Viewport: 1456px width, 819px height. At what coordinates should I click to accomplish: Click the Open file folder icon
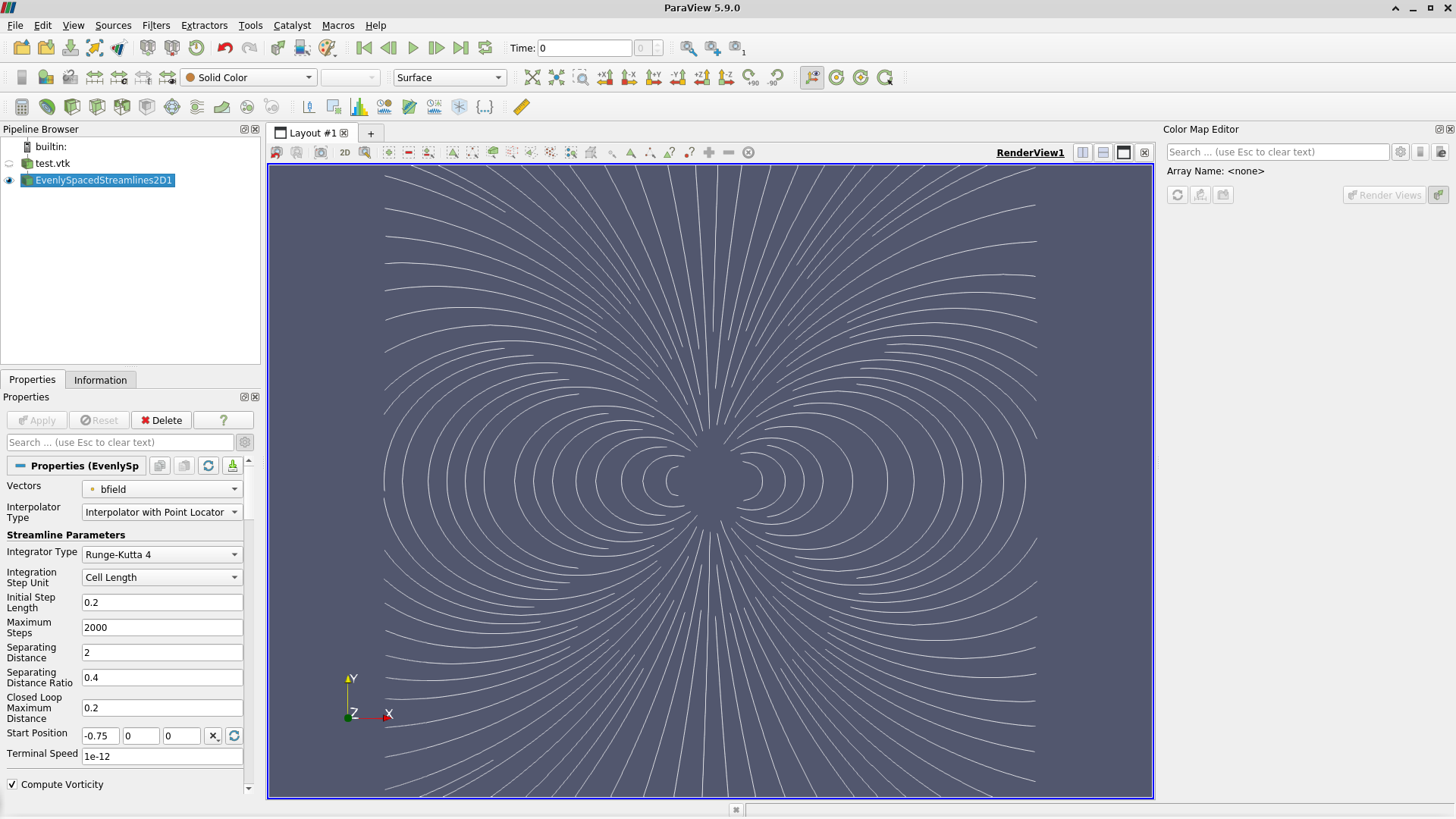(22, 48)
